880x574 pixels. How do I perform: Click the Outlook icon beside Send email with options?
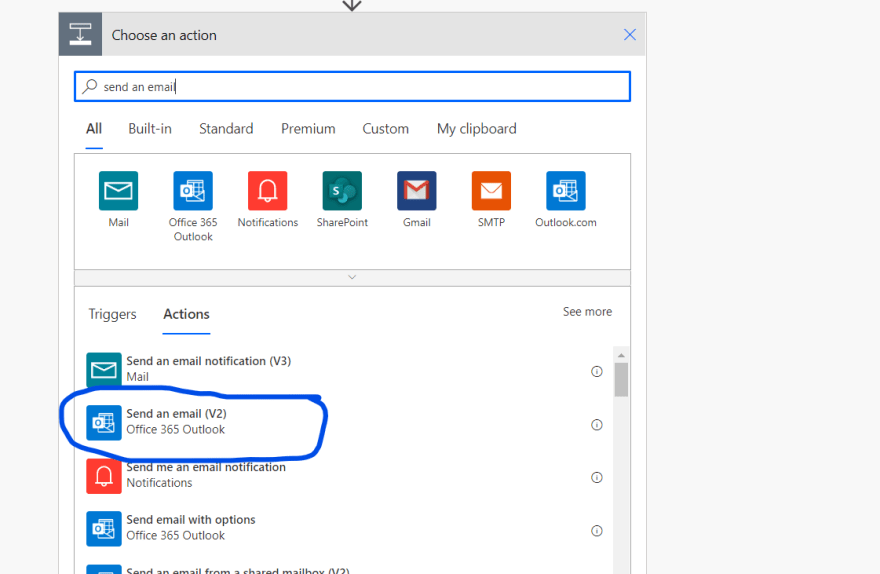[x=104, y=529]
